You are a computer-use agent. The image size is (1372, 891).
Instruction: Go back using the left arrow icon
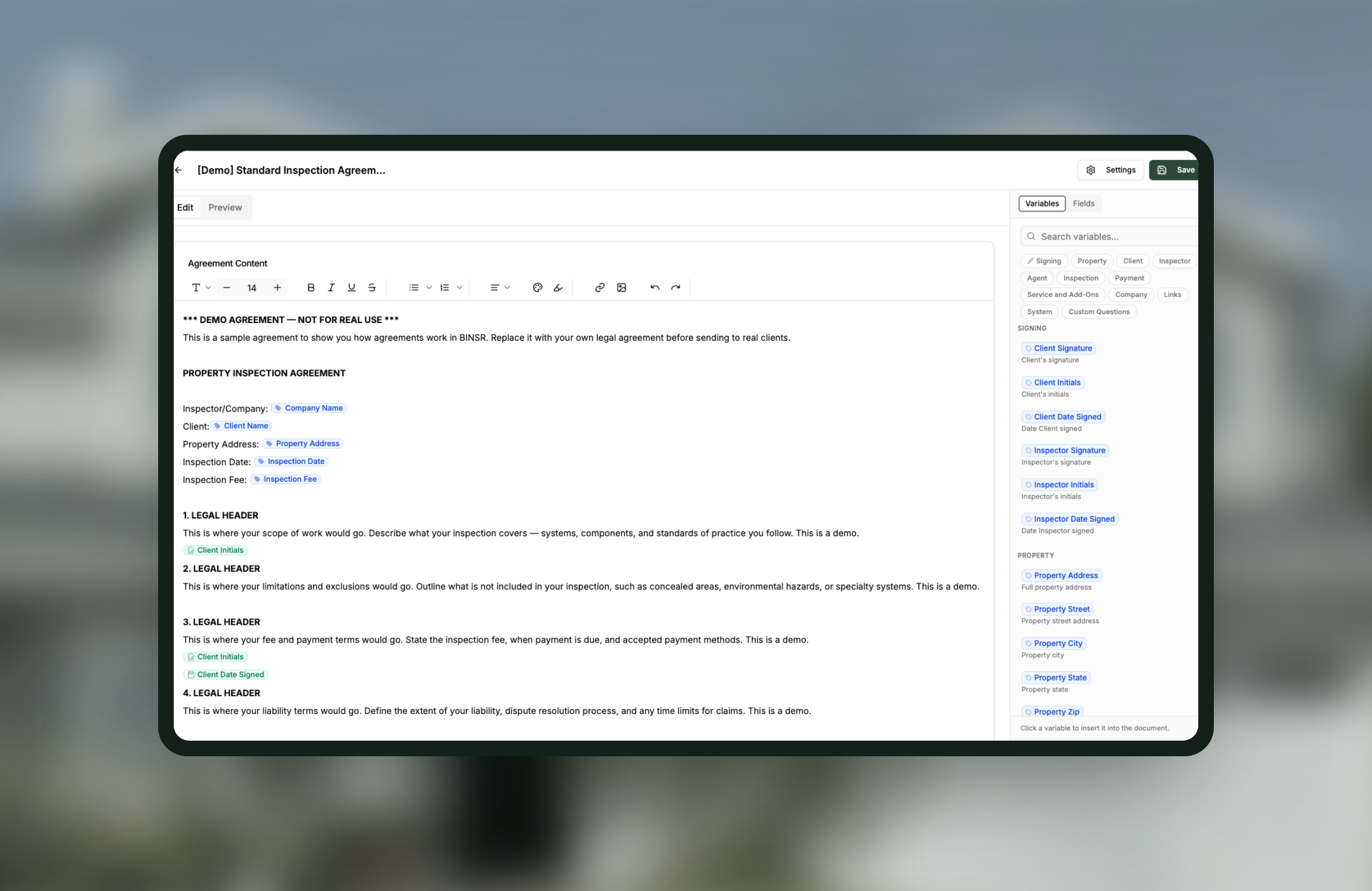(x=179, y=170)
